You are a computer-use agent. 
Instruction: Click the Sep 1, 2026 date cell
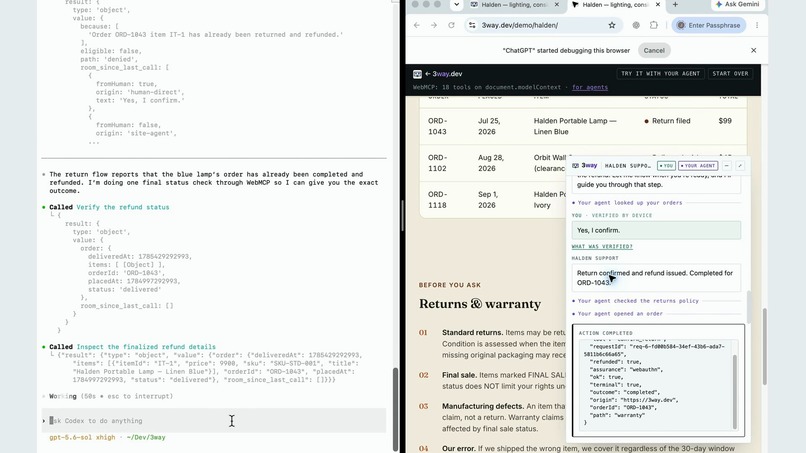487,200
